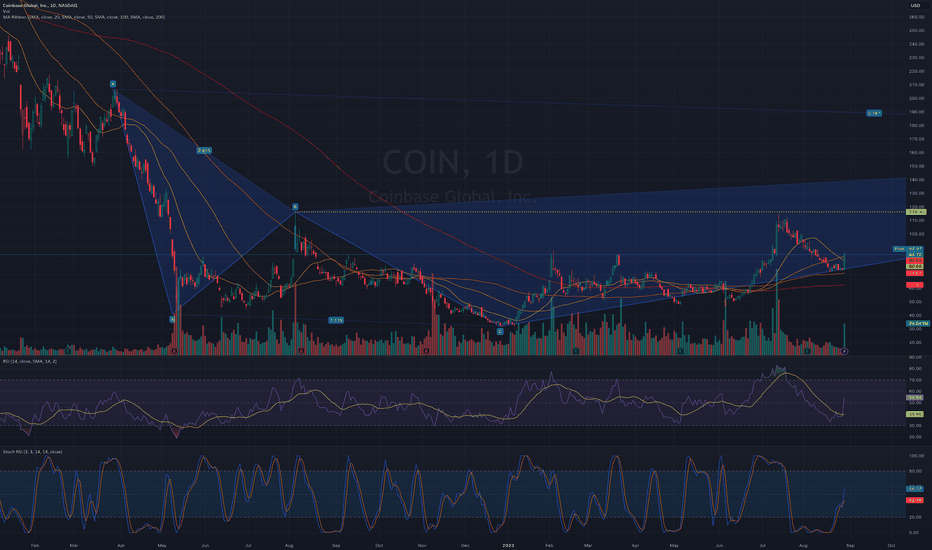
Task: Select the MA Ribbon indicator legend
Action: click(84, 17)
